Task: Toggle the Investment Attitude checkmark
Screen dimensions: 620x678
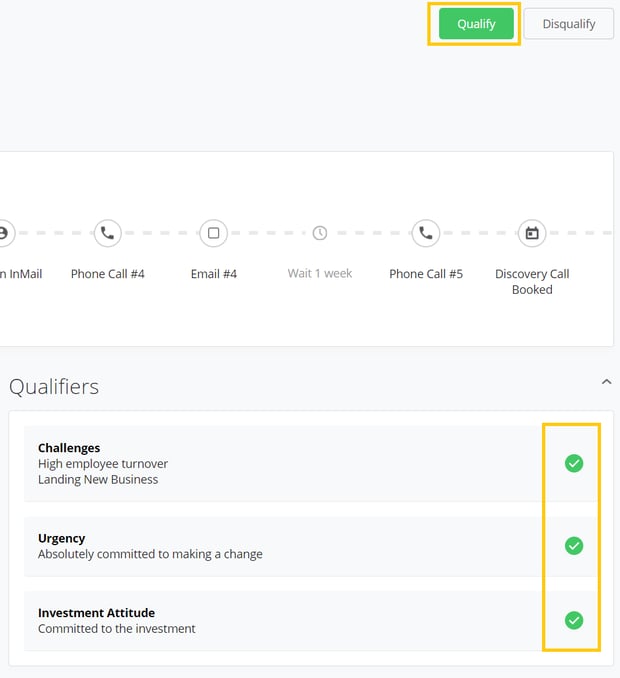Action: pos(574,620)
